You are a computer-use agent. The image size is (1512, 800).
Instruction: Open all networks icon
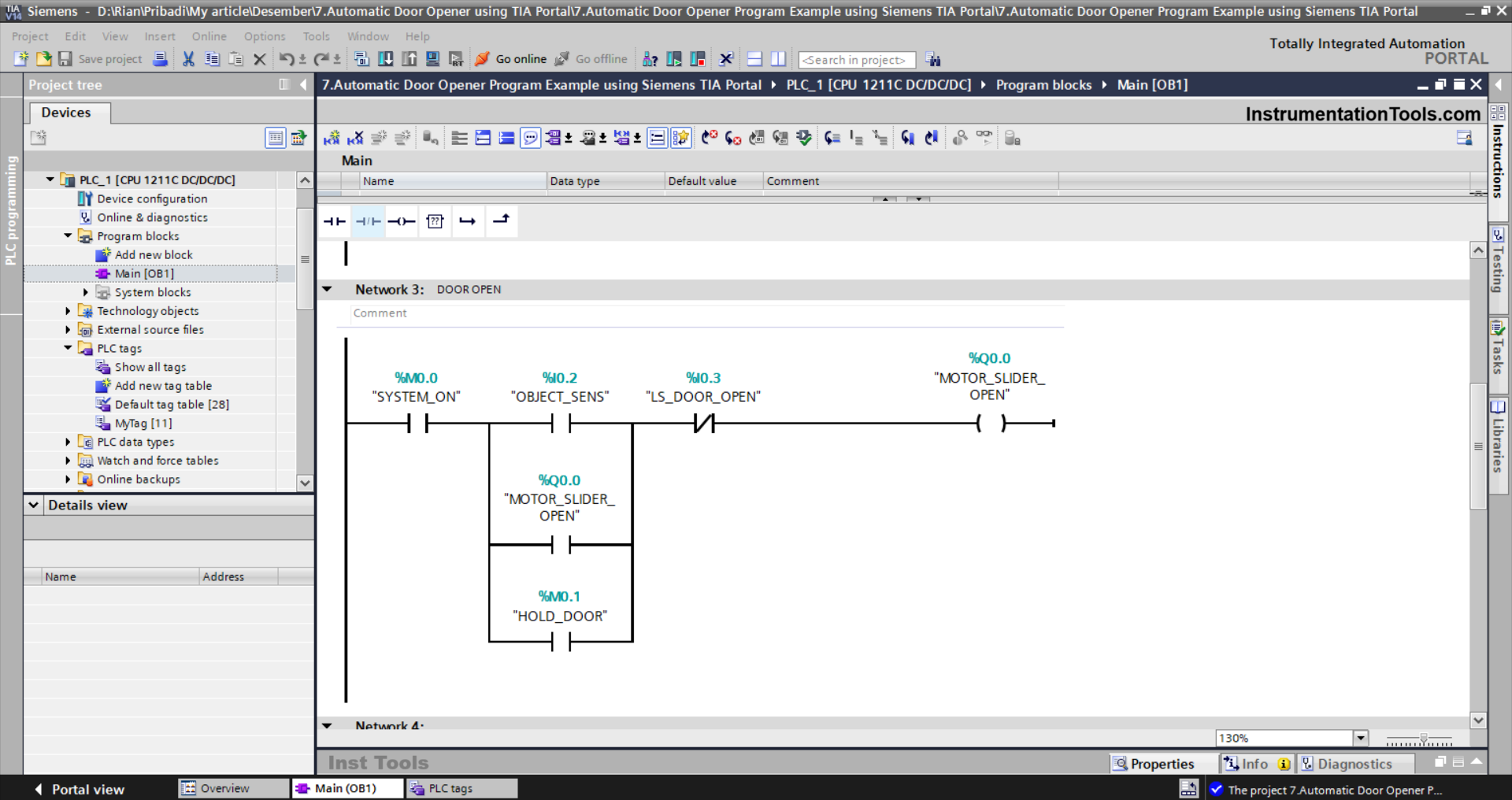(483, 138)
